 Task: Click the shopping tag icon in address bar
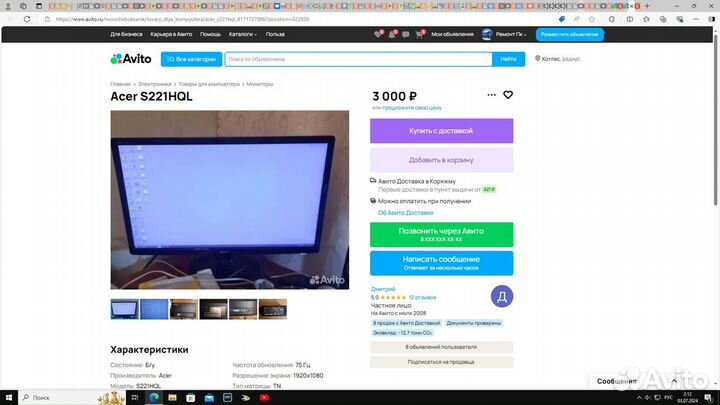click(x=562, y=19)
